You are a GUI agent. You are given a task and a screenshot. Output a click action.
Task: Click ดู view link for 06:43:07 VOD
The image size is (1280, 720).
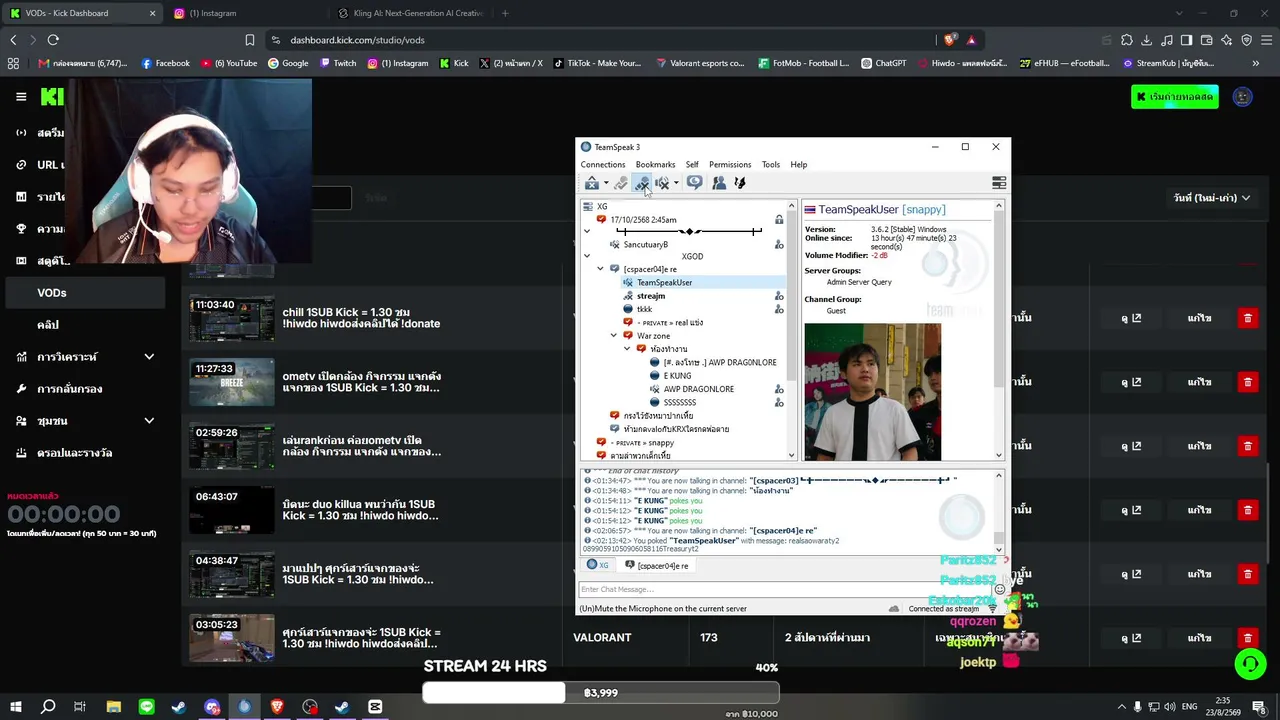[1131, 510]
